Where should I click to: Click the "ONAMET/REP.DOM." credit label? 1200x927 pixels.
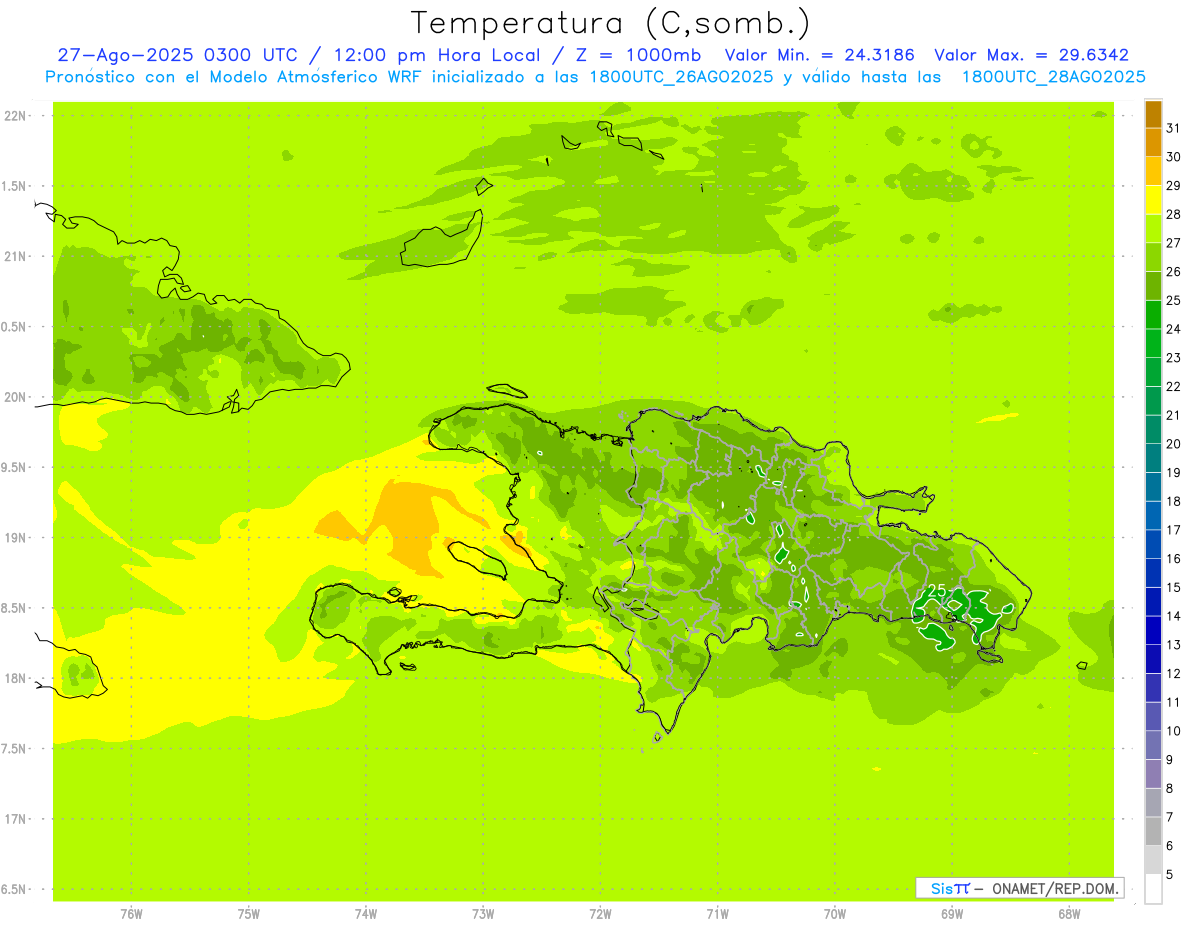(1055, 888)
